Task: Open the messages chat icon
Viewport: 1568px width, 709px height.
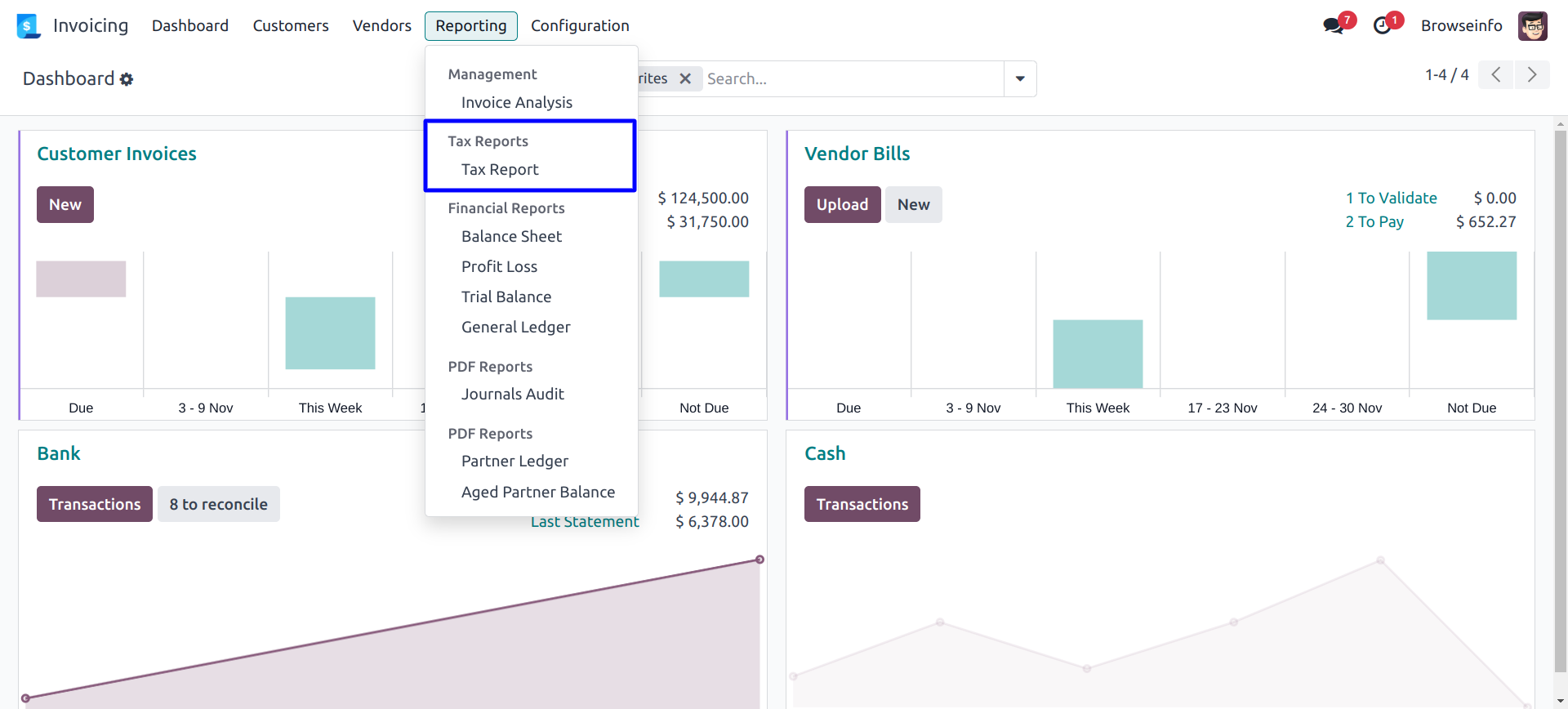Action: (x=1334, y=25)
